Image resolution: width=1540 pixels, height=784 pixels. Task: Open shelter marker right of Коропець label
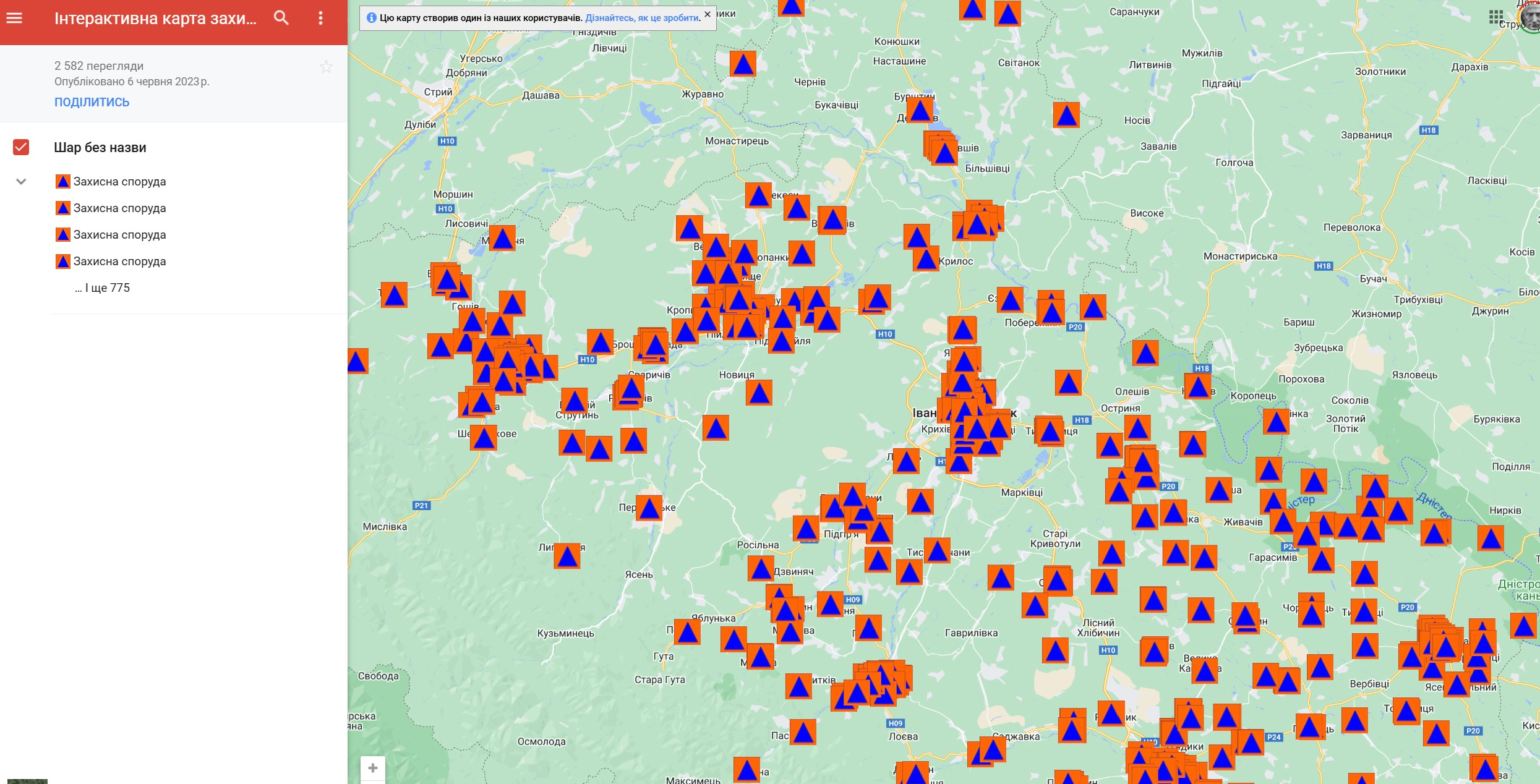point(1276,422)
